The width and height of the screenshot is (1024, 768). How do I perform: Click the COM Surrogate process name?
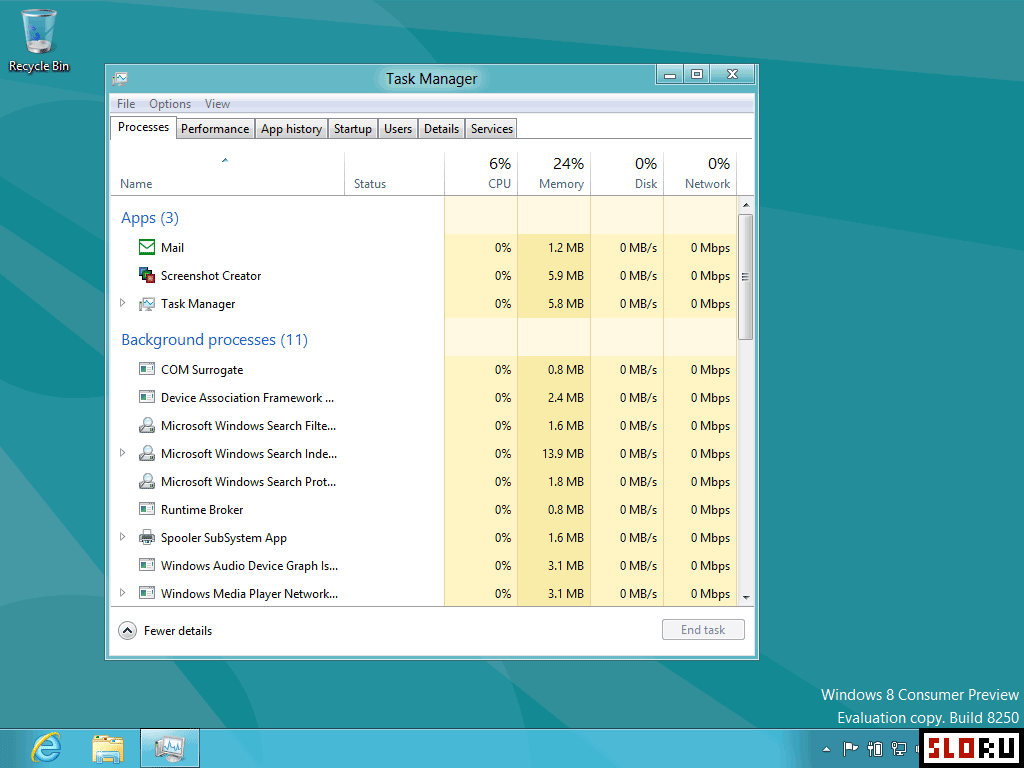click(x=202, y=370)
